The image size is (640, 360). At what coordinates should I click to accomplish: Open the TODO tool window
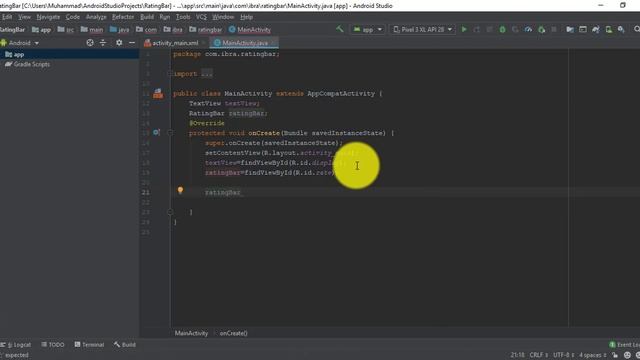(53, 345)
